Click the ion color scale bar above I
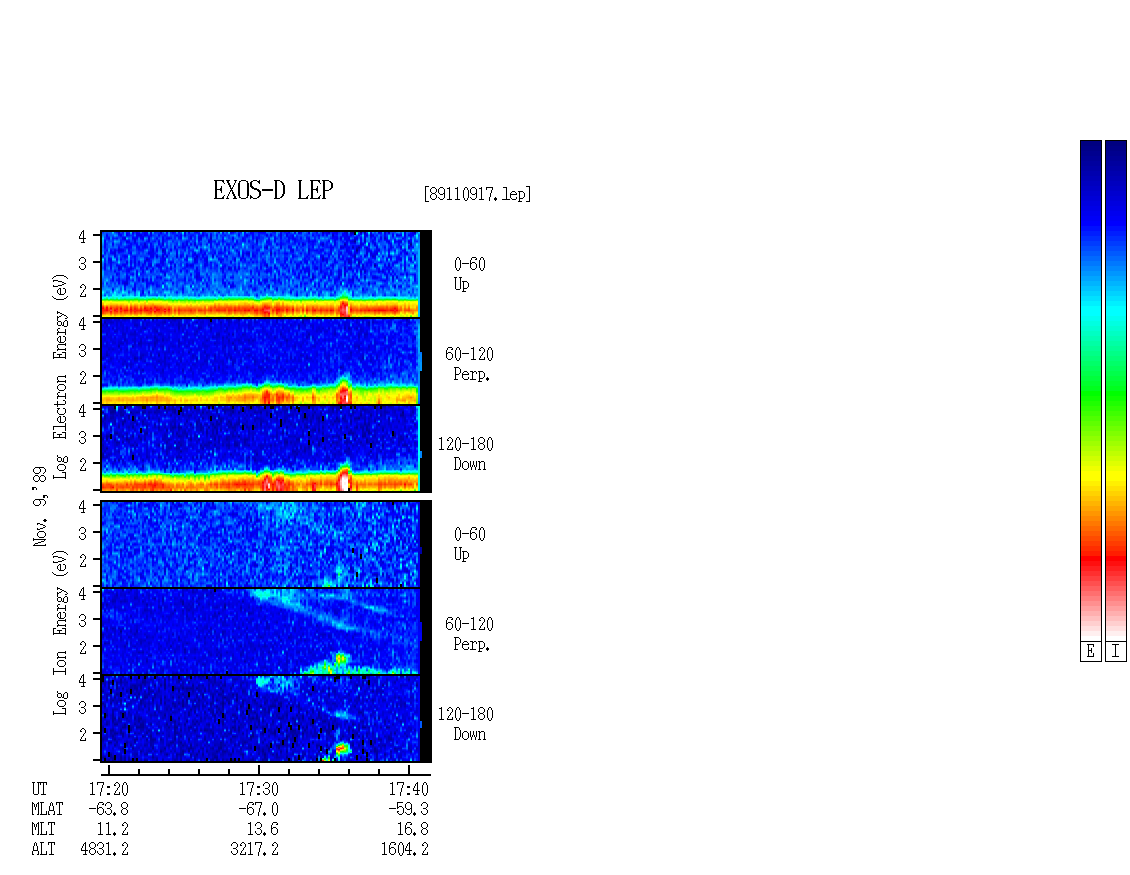1130x875 pixels. (x=1116, y=390)
